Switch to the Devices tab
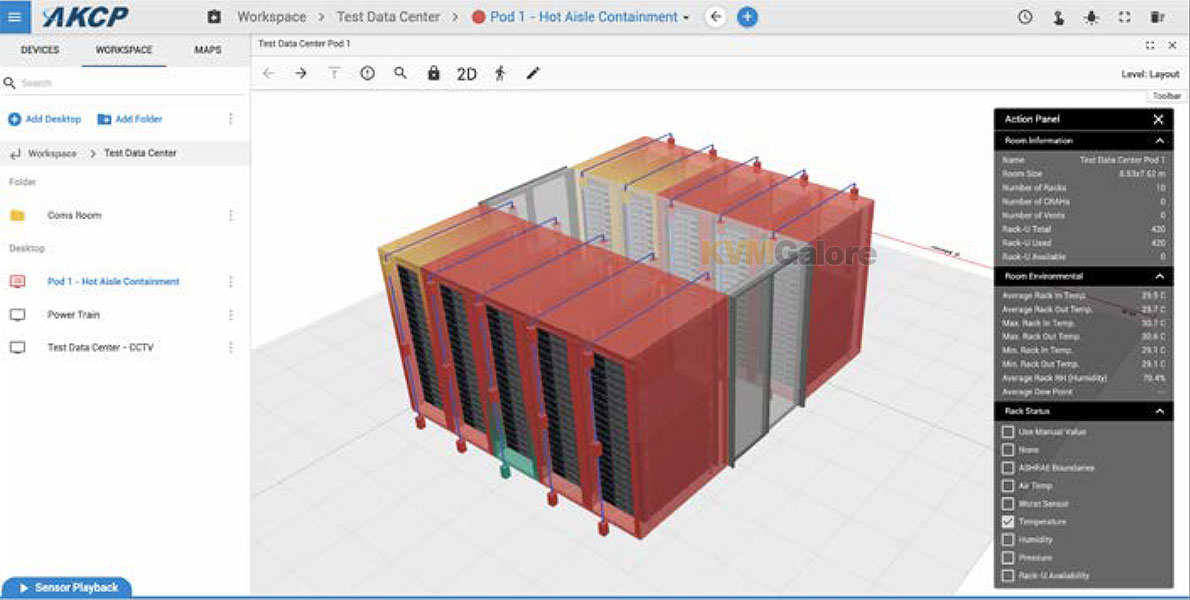 click(x=40, y=50)
